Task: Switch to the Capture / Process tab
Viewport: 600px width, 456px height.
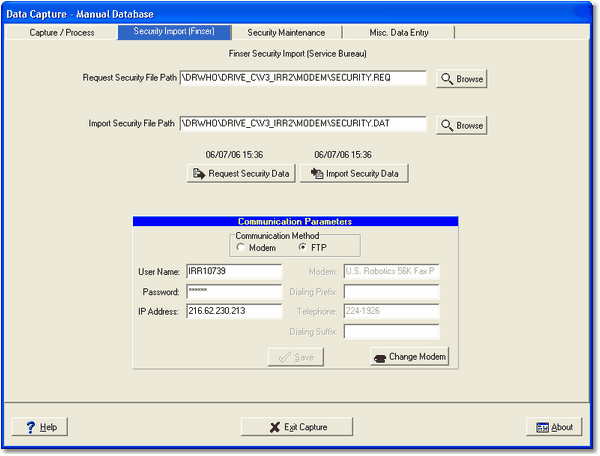Action: [x=60, y=33]
